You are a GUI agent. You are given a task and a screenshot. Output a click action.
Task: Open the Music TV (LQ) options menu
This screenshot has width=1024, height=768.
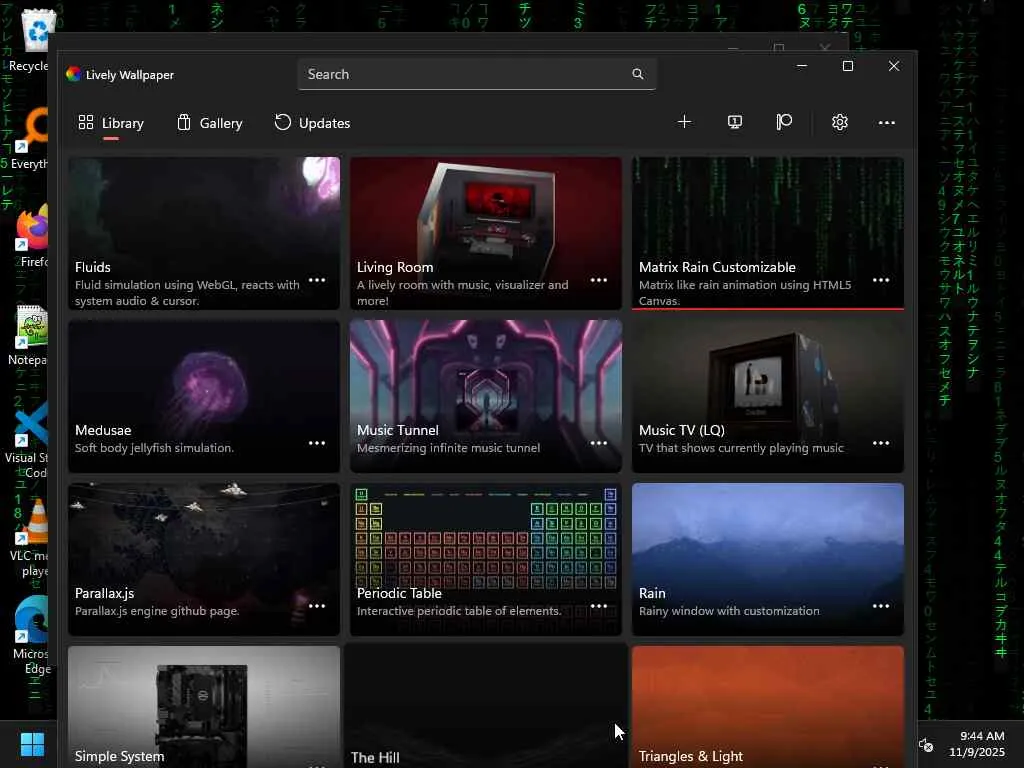(881, 443)
